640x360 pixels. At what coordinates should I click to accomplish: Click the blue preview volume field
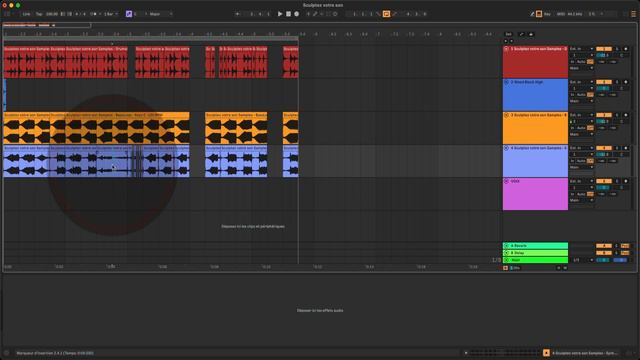pyautogui.click(x=620, y=260)
